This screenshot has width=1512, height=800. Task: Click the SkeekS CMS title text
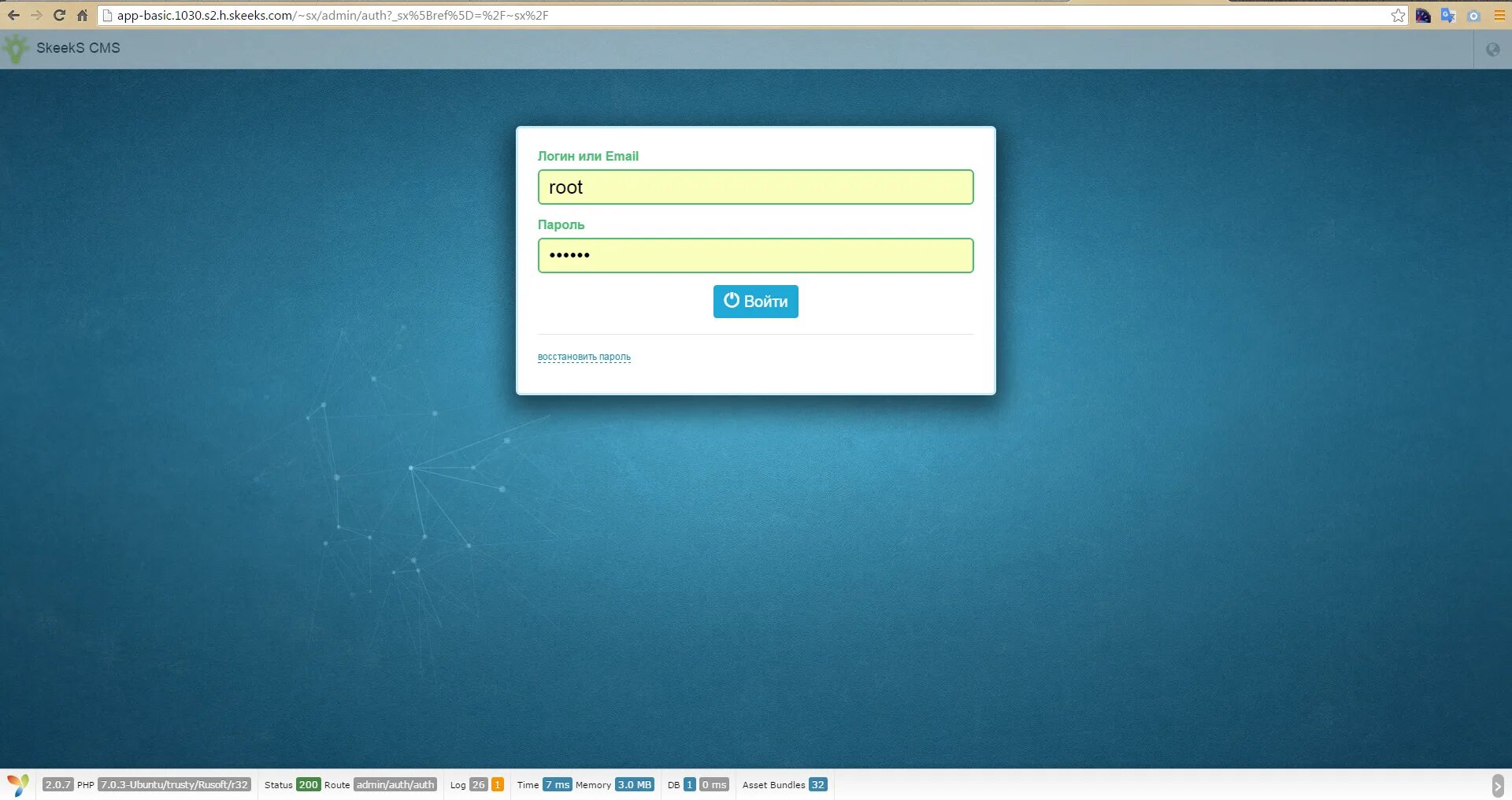[78, 48]
